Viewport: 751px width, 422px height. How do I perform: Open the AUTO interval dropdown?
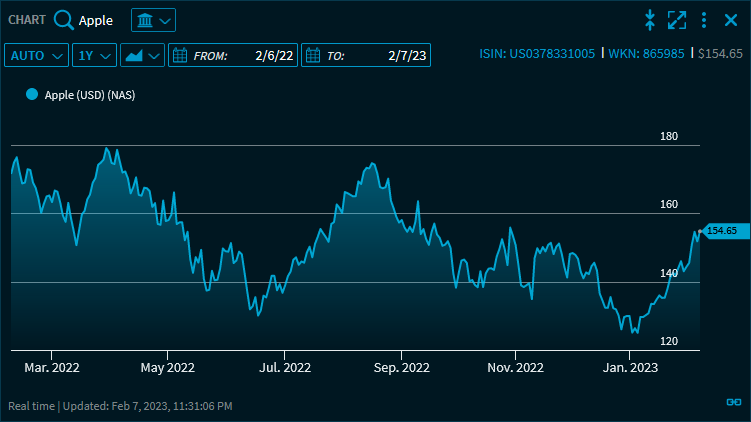tap(37, 55)
